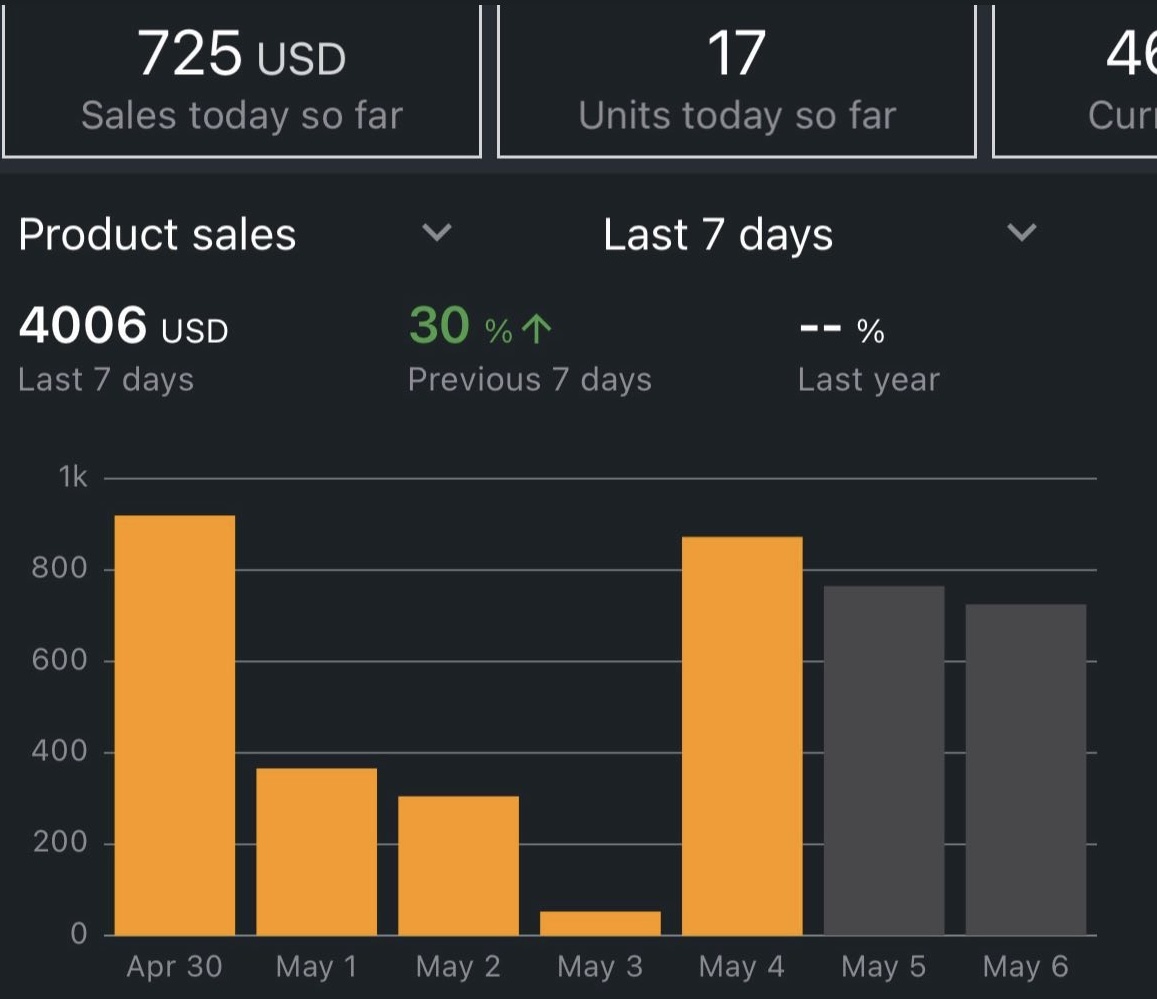Click the green up arrow icon
Viewport: 1157px width, 999px height.
[537, 330]
